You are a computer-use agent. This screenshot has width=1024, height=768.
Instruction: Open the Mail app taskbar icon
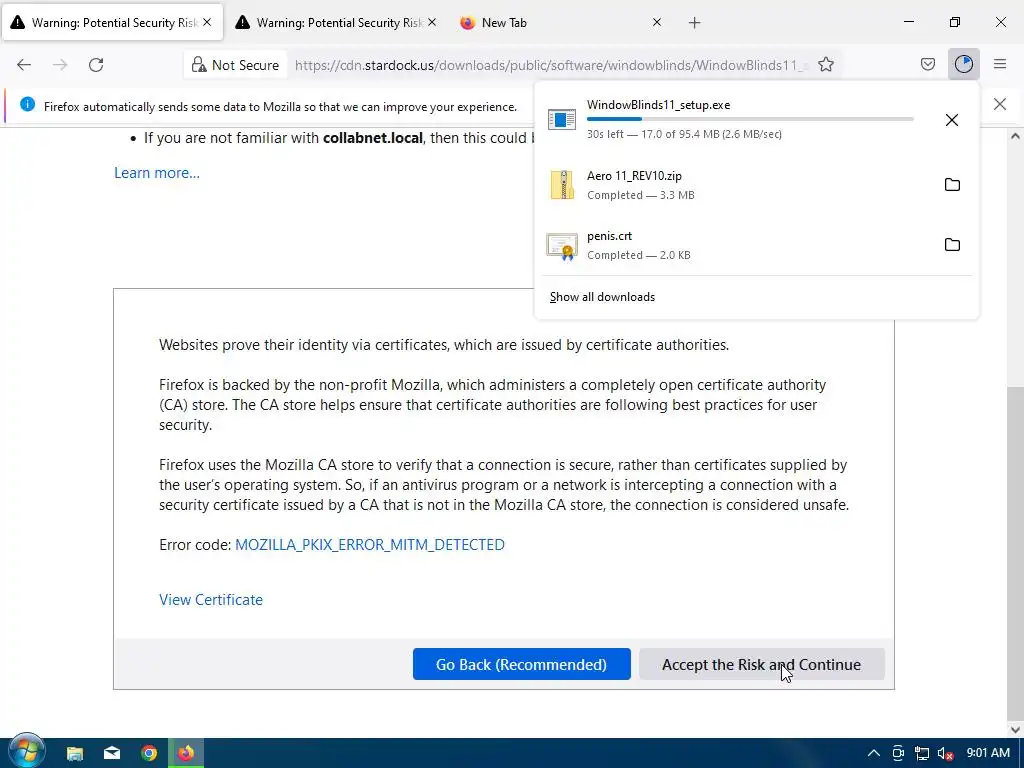[112, 753]
